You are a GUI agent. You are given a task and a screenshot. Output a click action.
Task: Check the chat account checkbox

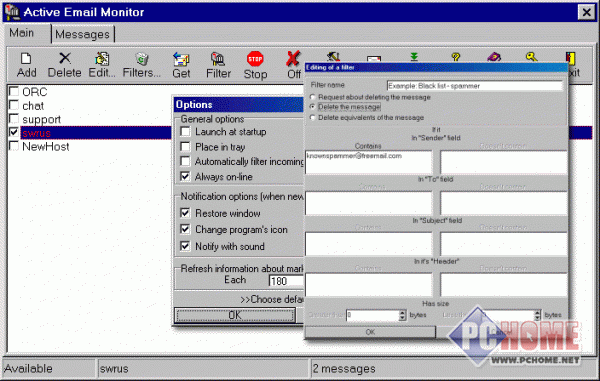[x=14, y=105]
